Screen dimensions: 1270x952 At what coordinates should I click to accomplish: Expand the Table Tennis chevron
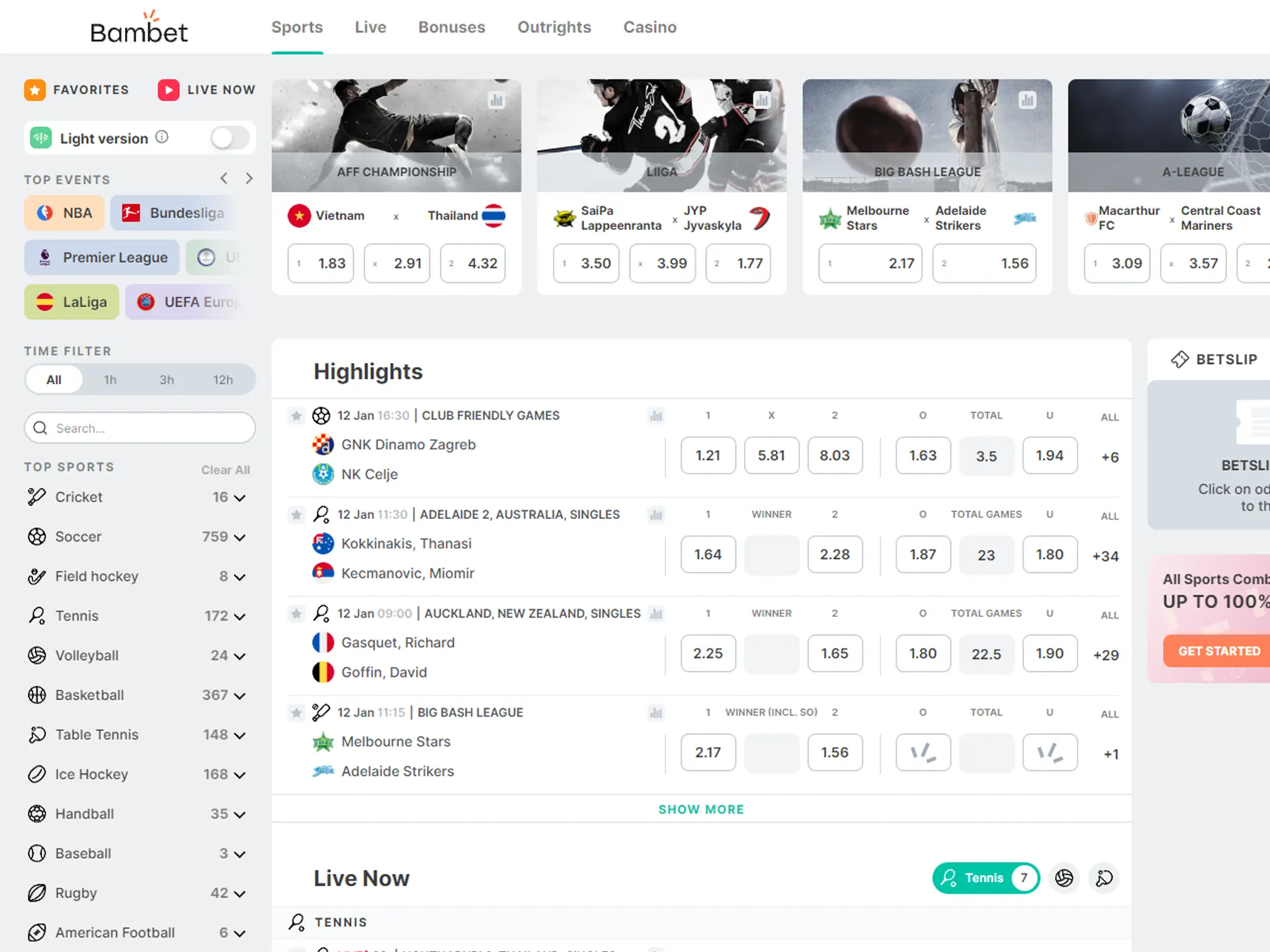239,736
